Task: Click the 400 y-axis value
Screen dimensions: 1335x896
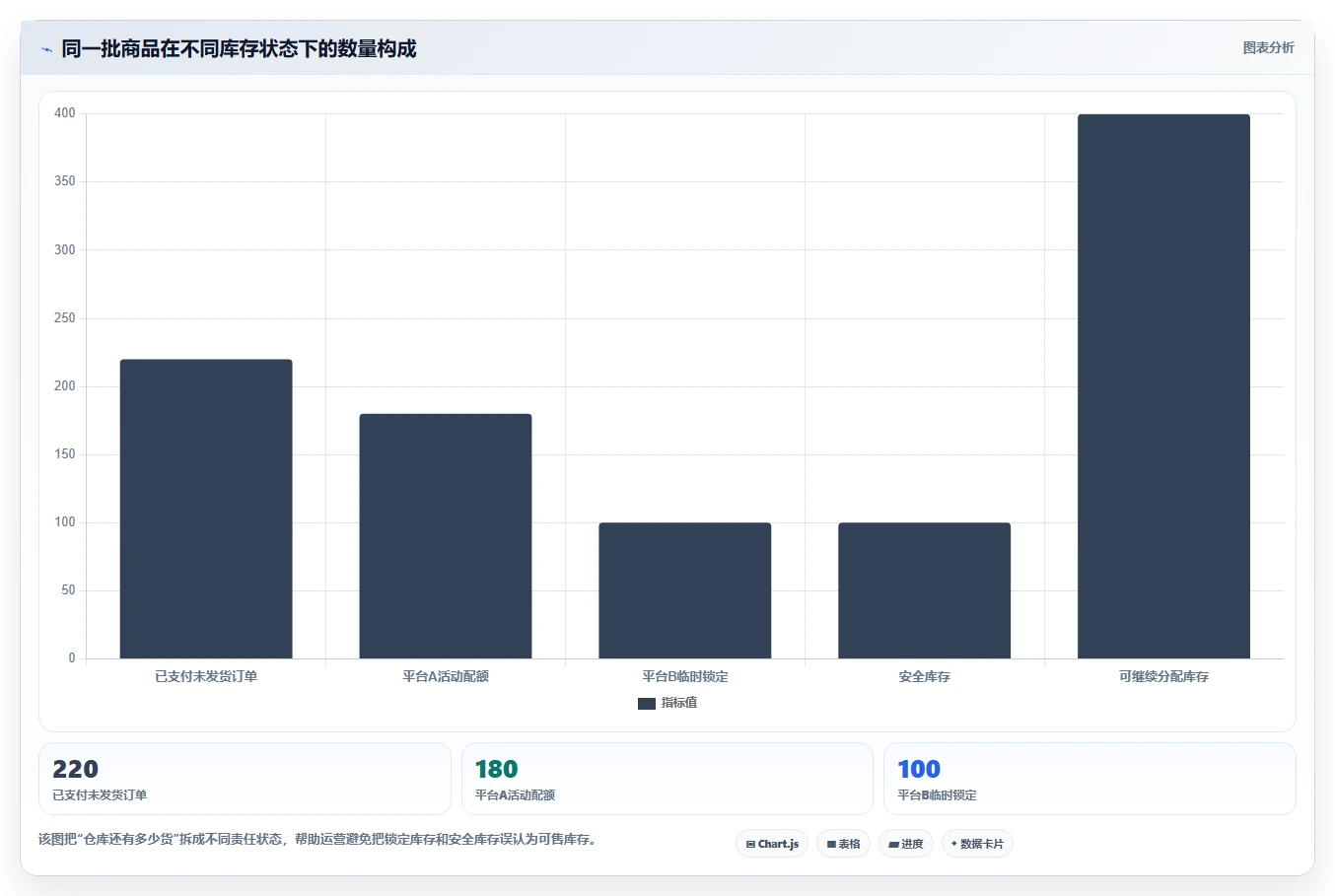Action: click(65, 113)
